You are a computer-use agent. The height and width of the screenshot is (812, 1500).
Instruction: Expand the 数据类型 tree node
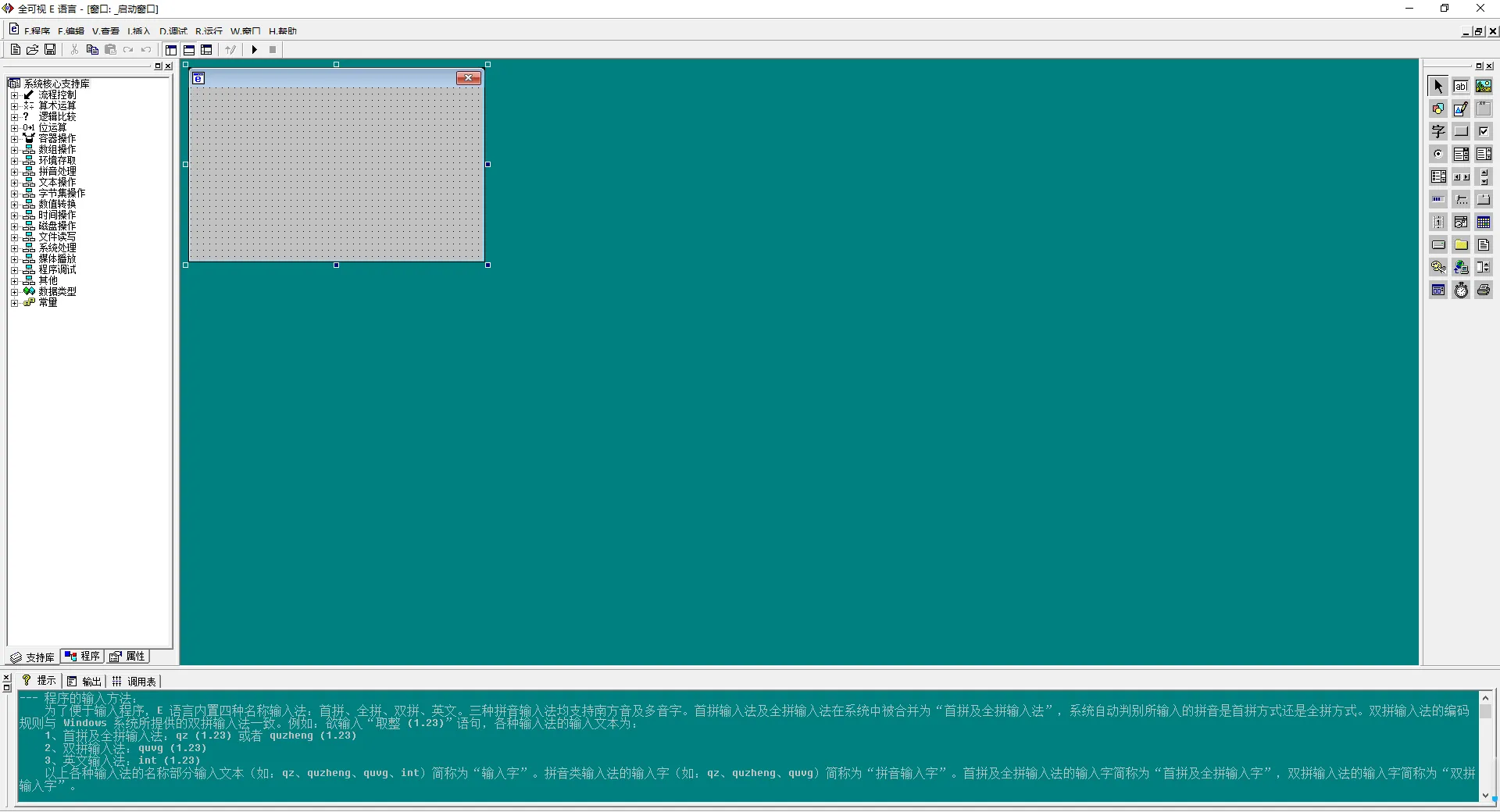pos(14,292)
